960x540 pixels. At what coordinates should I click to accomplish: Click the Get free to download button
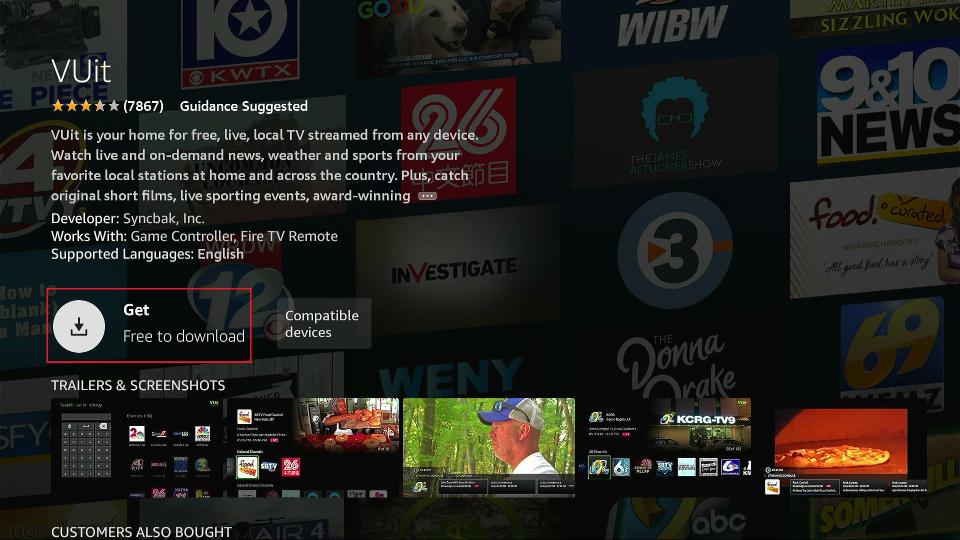pos(149,325)
